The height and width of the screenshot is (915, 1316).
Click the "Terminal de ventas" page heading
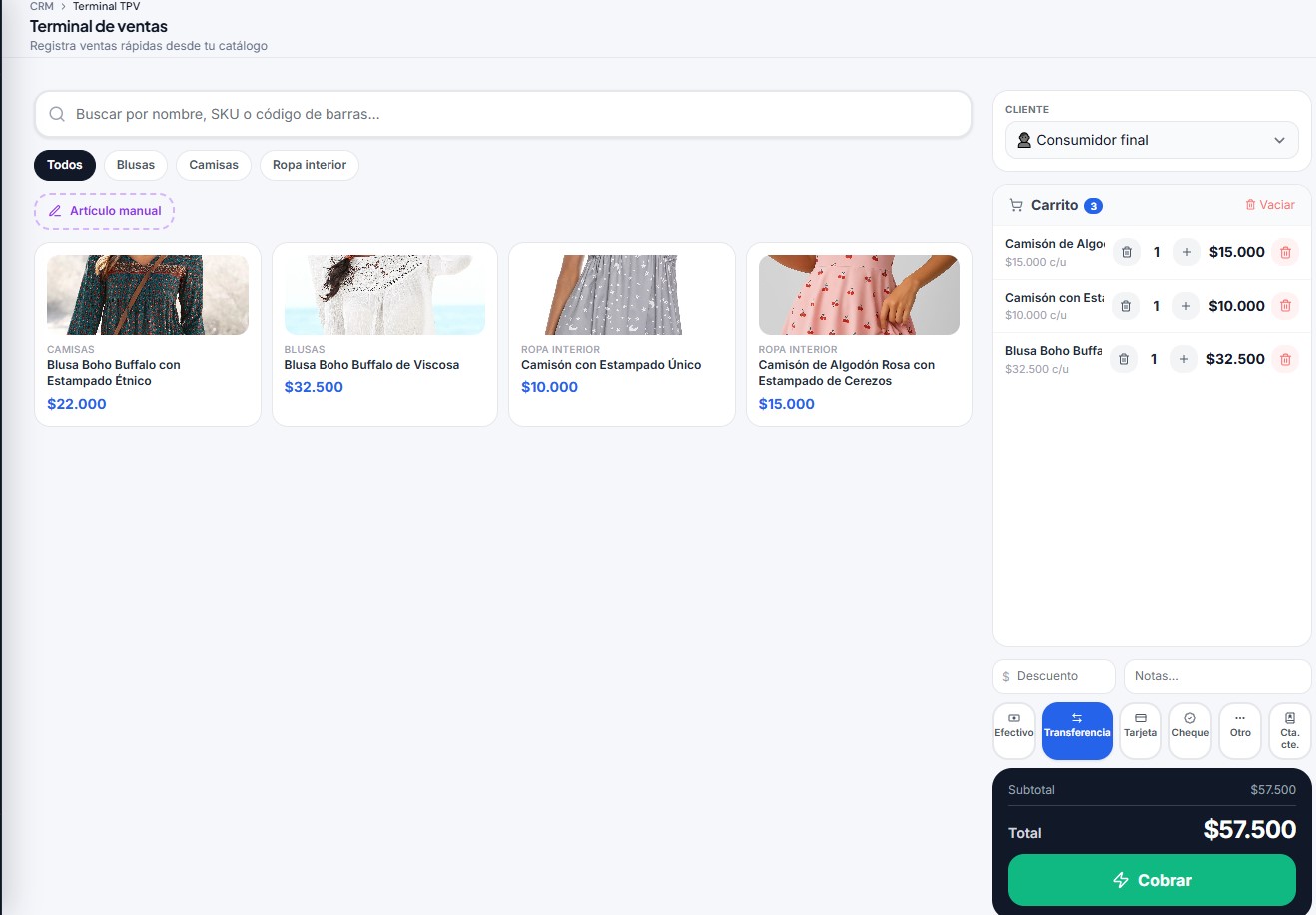point(99,26)
